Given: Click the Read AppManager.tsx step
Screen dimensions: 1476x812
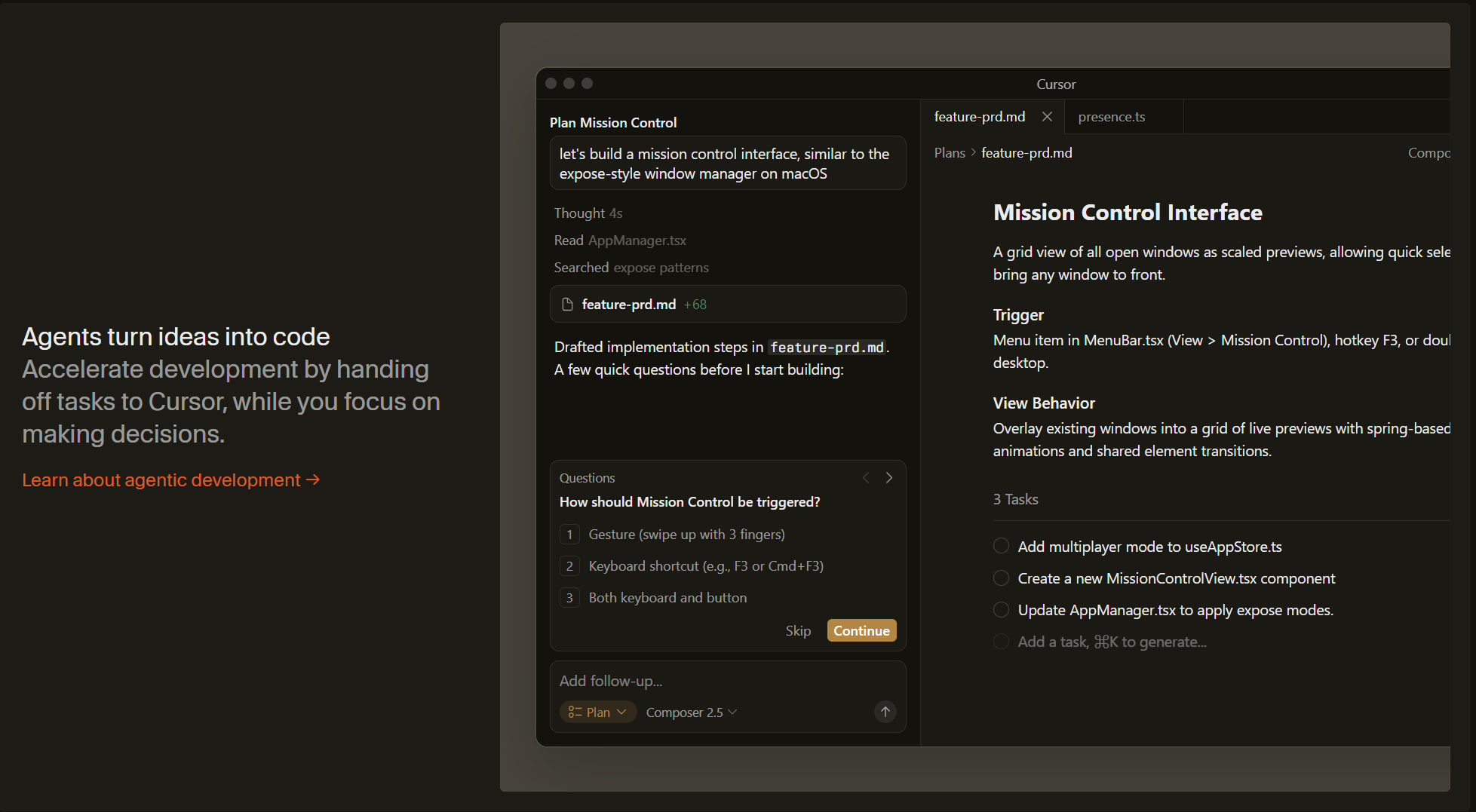Looking at the screenshot, I should point(620,241).
